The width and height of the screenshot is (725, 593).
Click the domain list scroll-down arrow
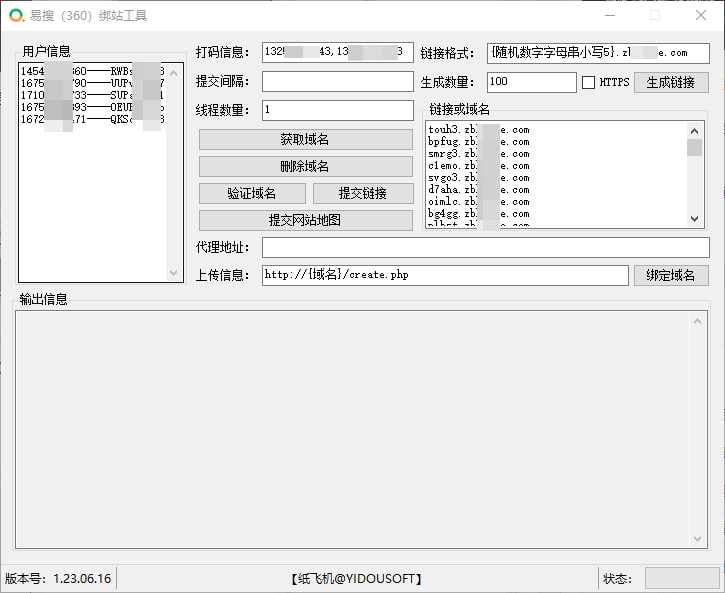point(694,219)
